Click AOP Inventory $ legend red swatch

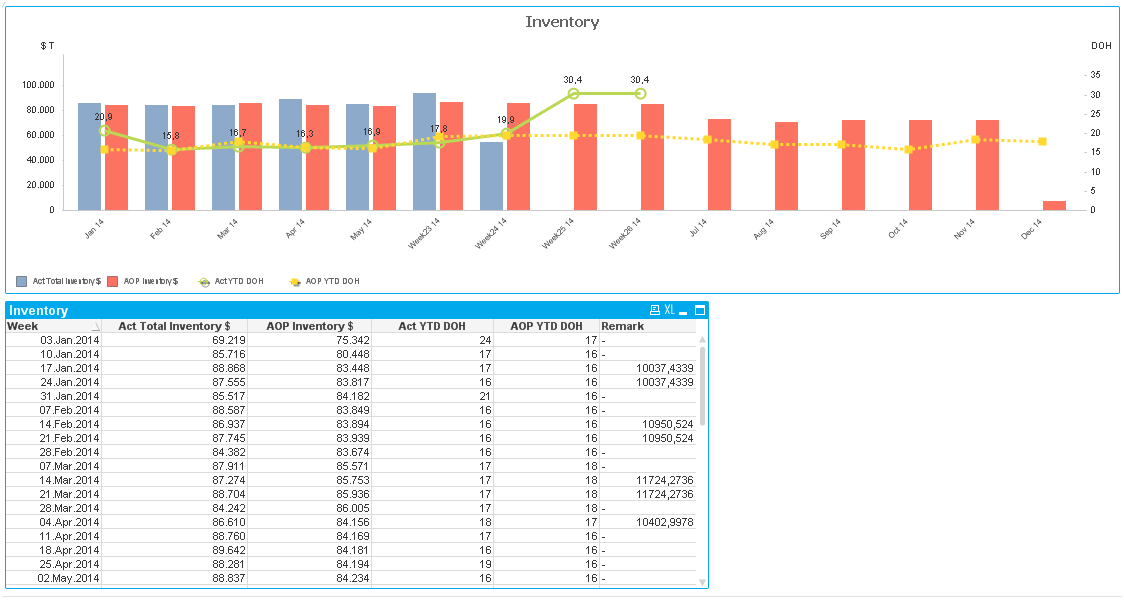[113, 282]
